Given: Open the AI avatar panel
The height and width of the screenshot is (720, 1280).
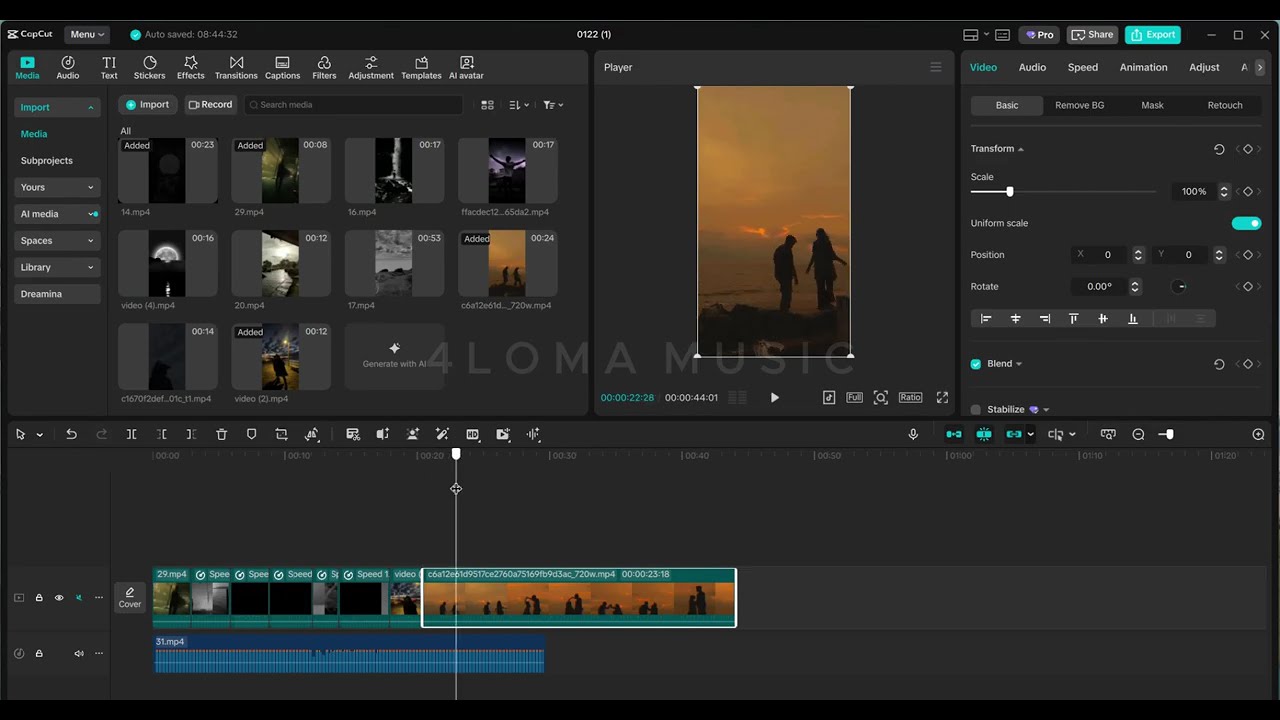Looking at the screenshot, I should (466, 68).
